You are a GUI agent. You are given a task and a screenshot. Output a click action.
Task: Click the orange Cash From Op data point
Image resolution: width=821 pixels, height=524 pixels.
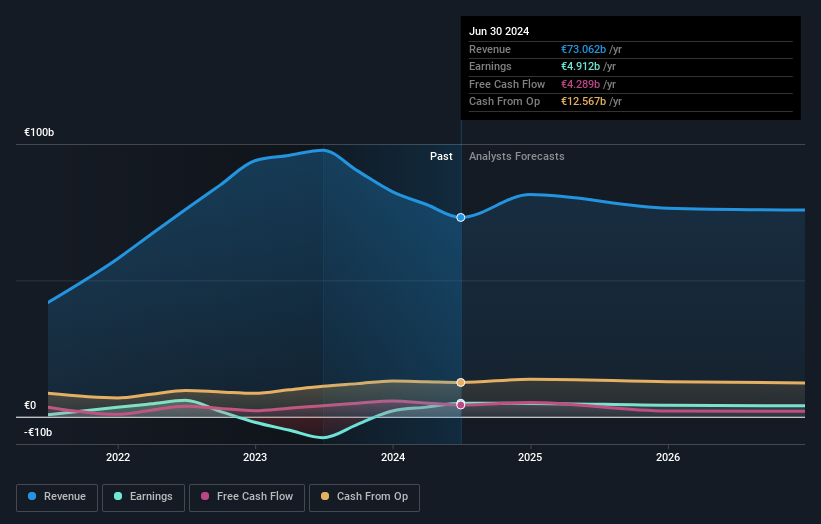click(460, 383)
